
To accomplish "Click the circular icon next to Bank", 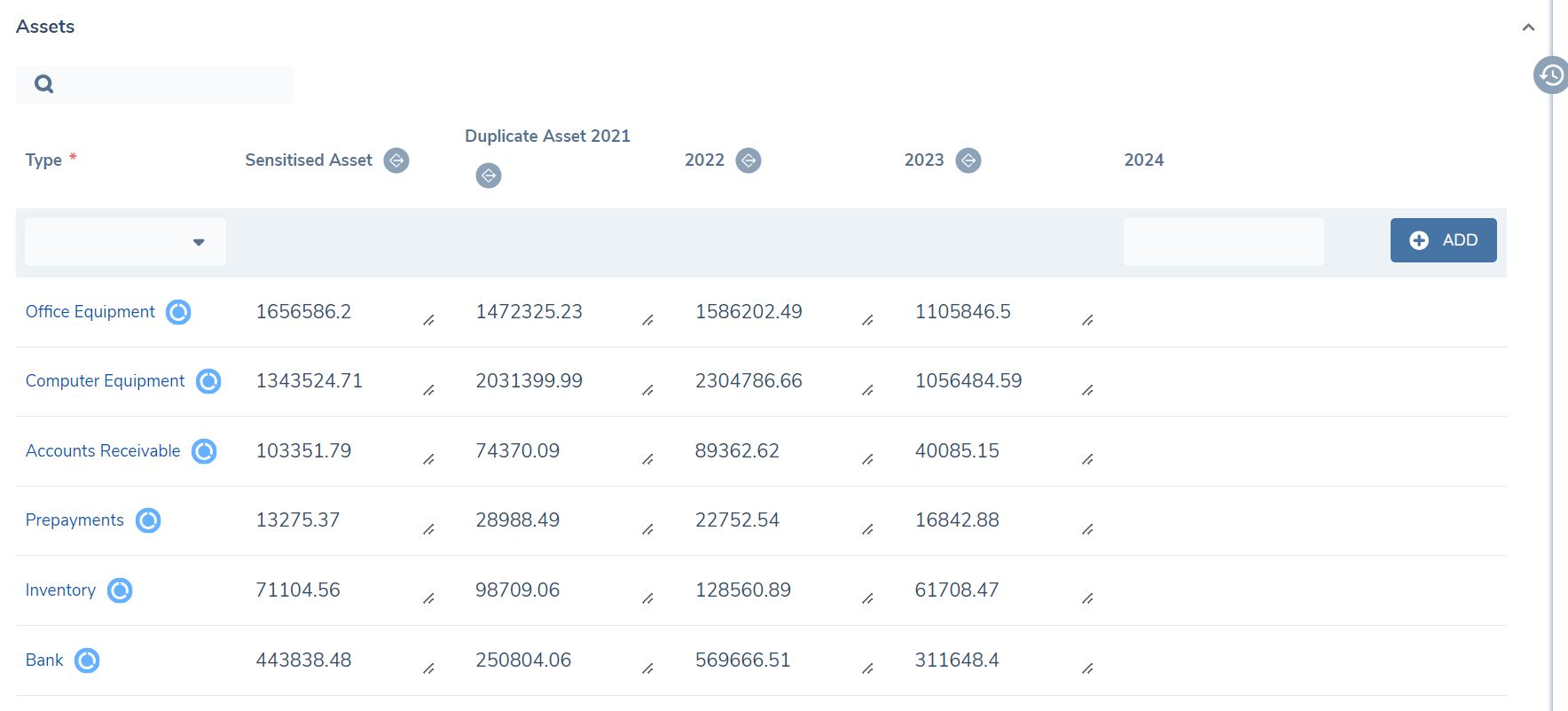I will pyautogui.click(x=87, y=660).
